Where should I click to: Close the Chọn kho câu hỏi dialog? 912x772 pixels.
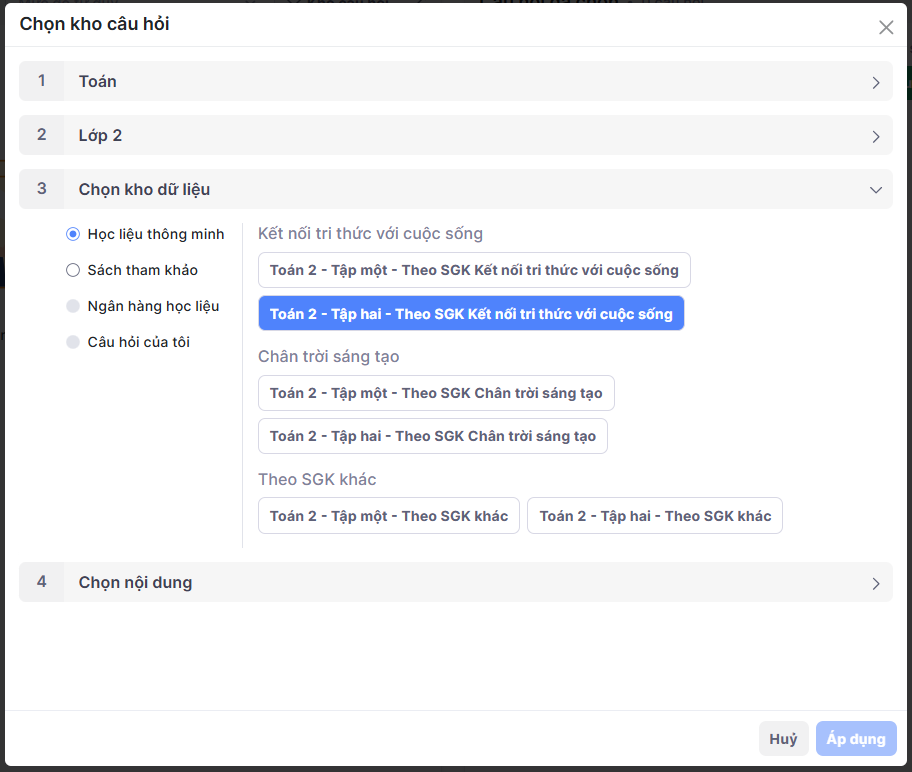pyautogui.click(x=885, y=28)
